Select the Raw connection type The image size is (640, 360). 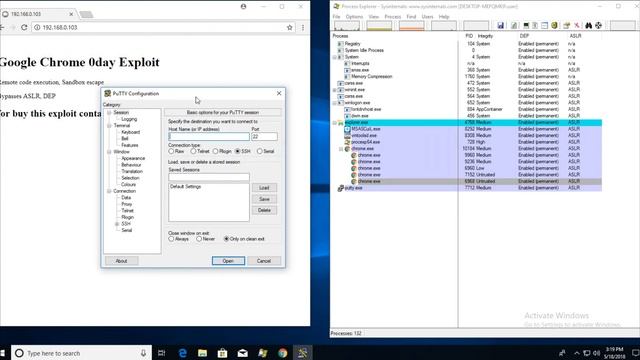(171, 151)
